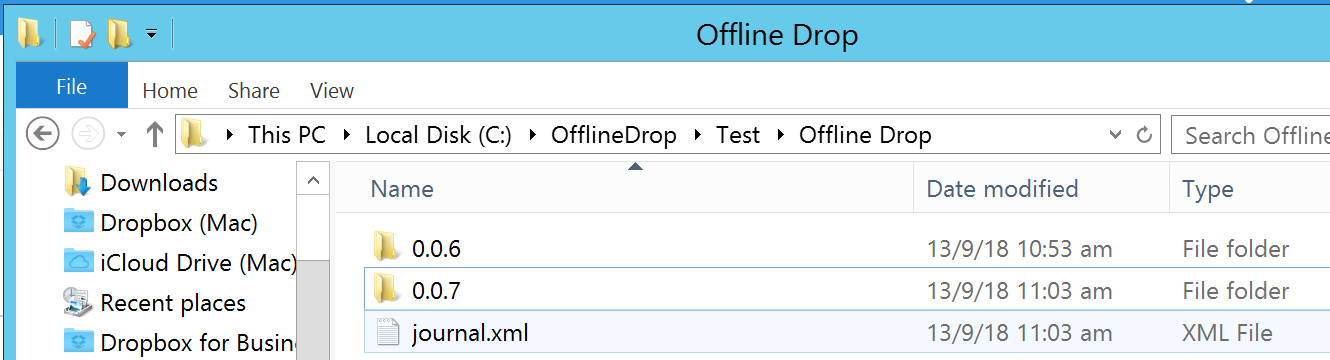The width and height of the screenshot is (1330, 360).
Task: Click the XML File type cell
Action: [1227, 333]
